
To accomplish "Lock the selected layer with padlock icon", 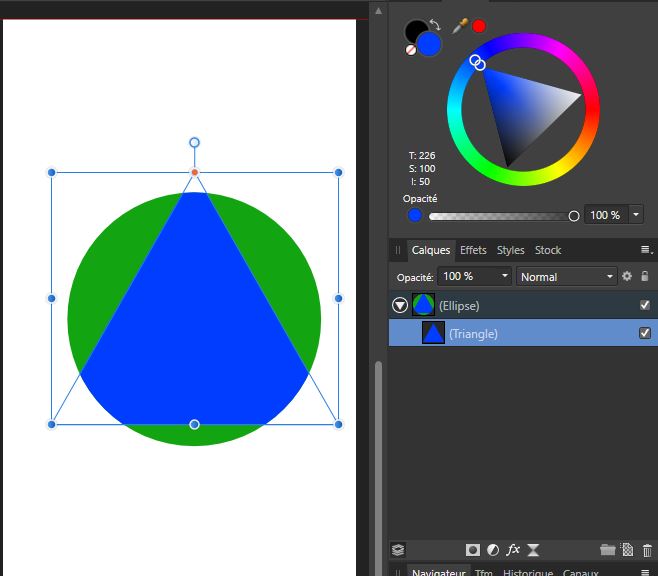I will [645, 276].
